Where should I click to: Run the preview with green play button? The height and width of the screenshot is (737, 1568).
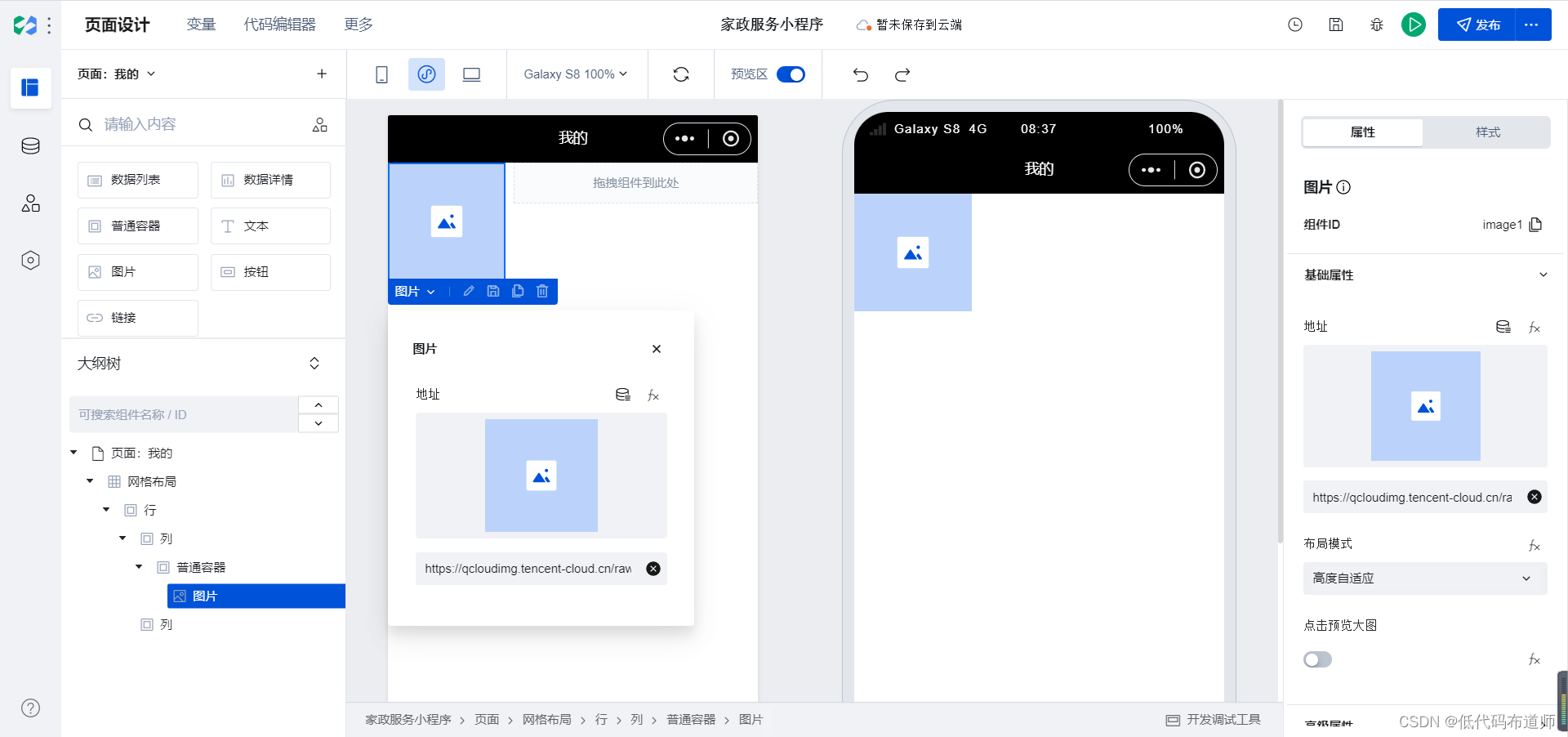[x=1414, y=25]
